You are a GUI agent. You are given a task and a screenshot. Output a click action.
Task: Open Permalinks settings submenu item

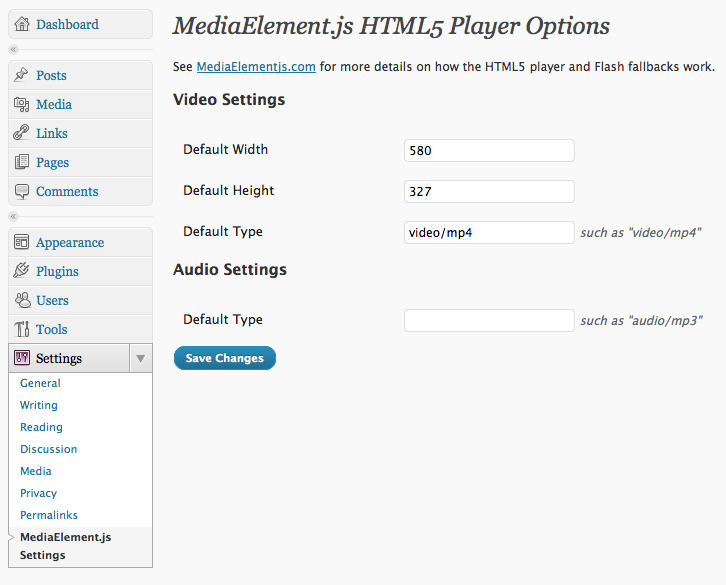[48, 515]
